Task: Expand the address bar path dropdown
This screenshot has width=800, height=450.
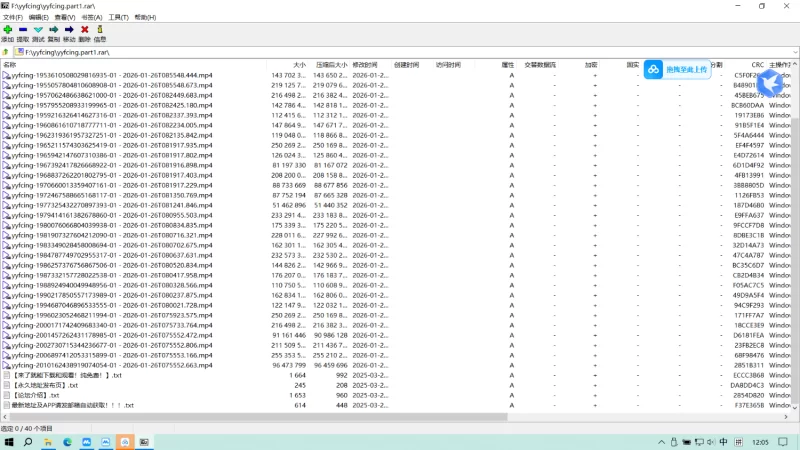Action: [x=795, y=52]
